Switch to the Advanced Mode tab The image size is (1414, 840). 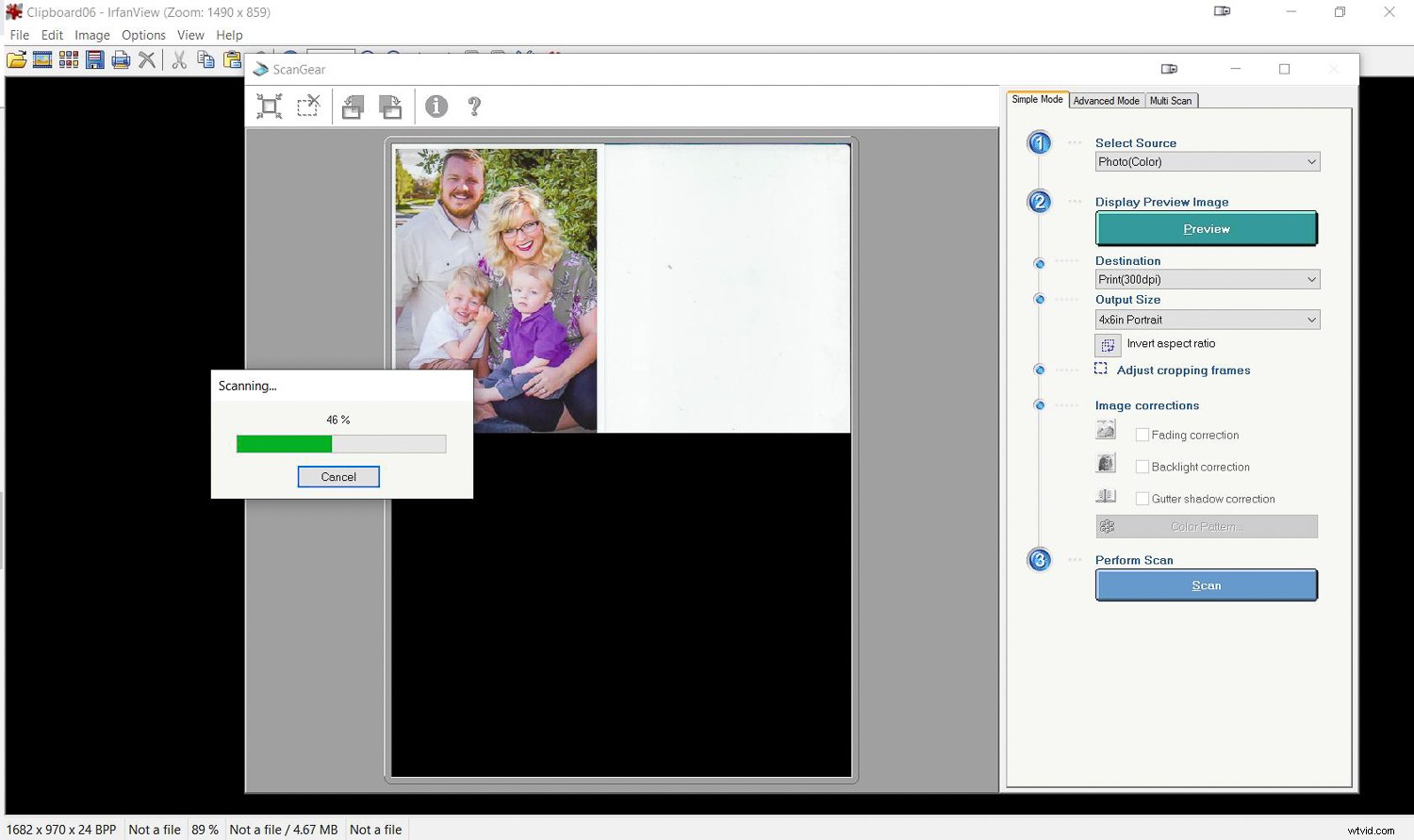(x=1105, y=100)
